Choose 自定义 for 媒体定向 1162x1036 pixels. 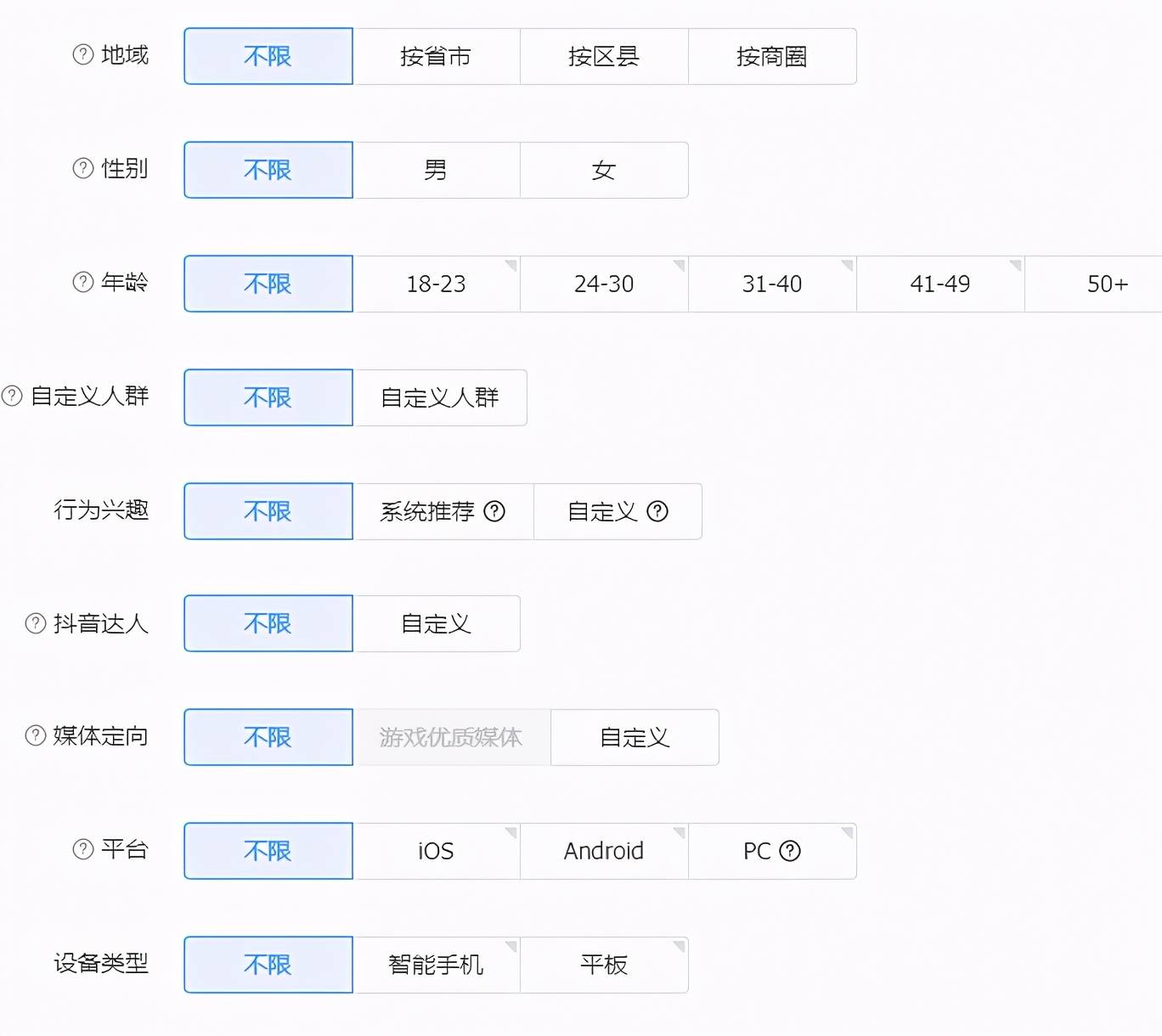pyautogui.click(x=635, y=737)
